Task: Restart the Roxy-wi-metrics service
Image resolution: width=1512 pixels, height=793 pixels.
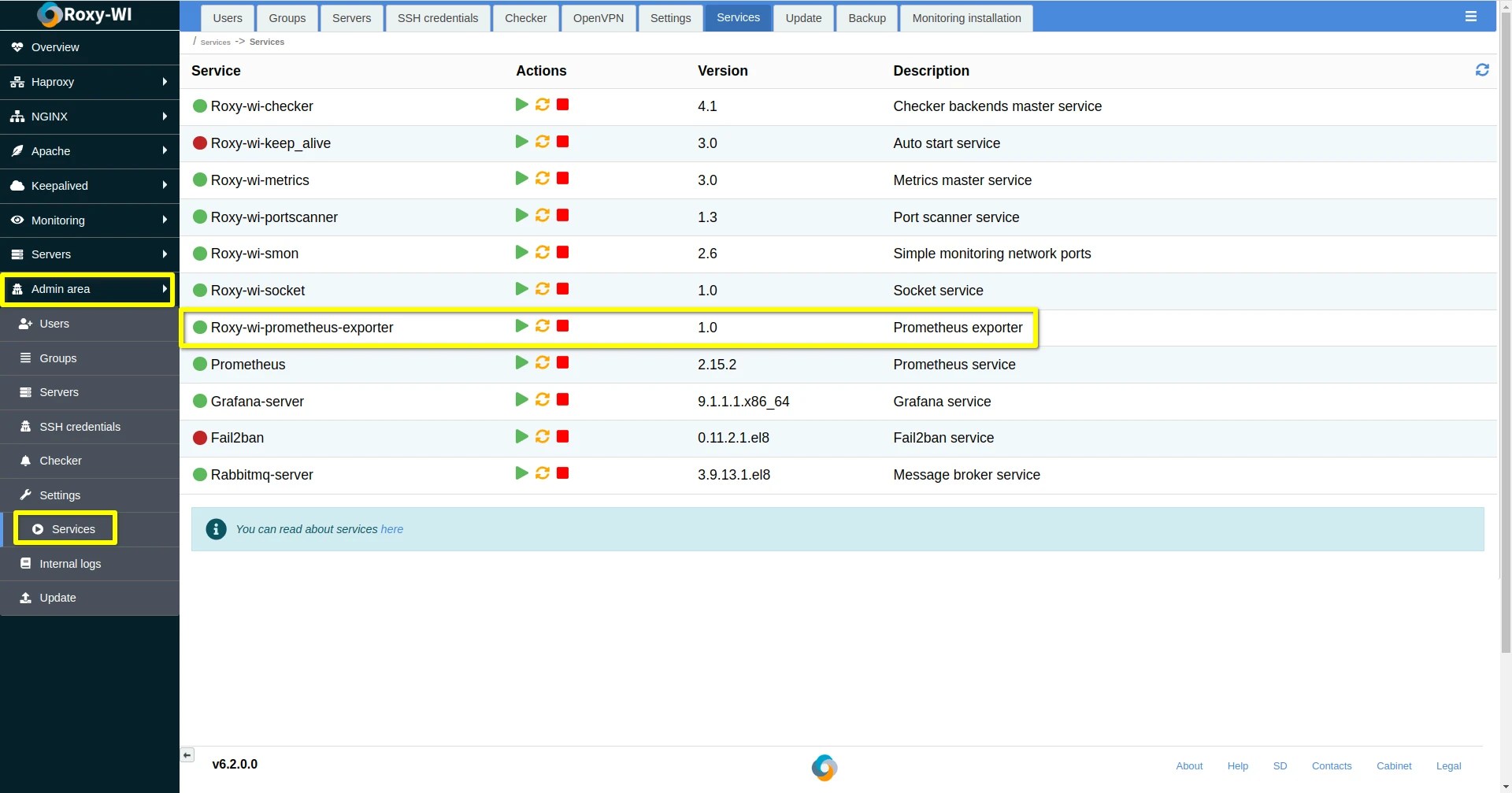Action: [543, 179]
